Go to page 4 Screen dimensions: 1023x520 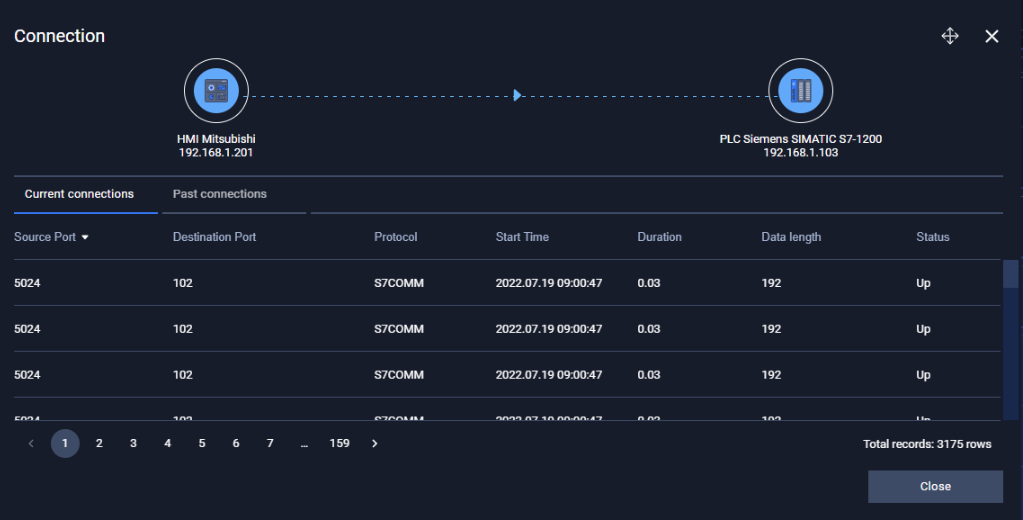pyautogui.click(x=168, y=443)
